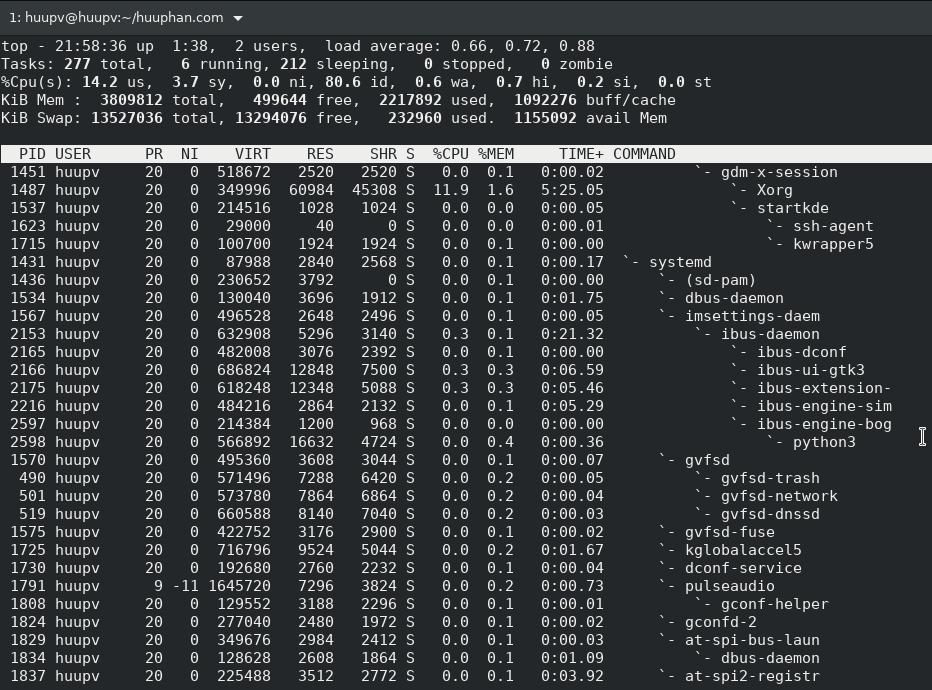Select the at-spi2-registr process entry
The height and width of the screenshot is (690, 932).
pyautogui.click(x=752, y=676)
